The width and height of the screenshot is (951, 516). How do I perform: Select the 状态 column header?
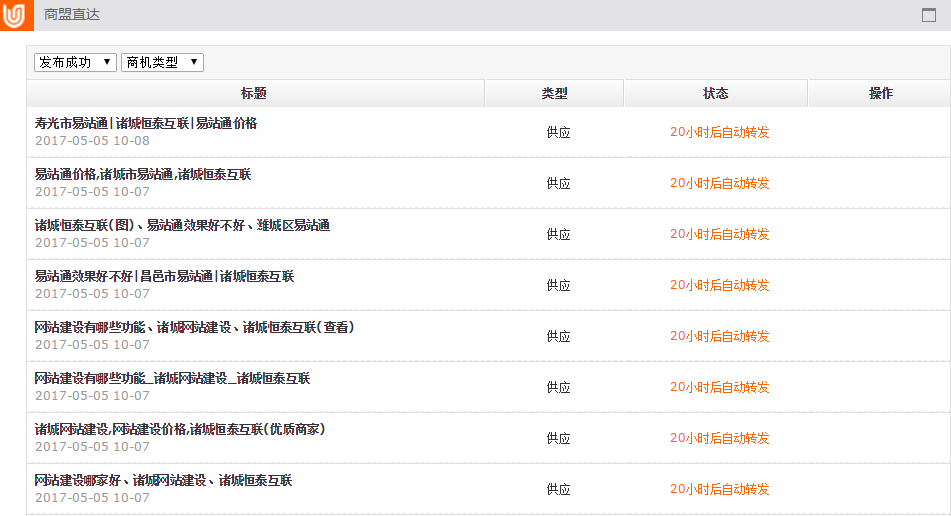pos(715,93)
